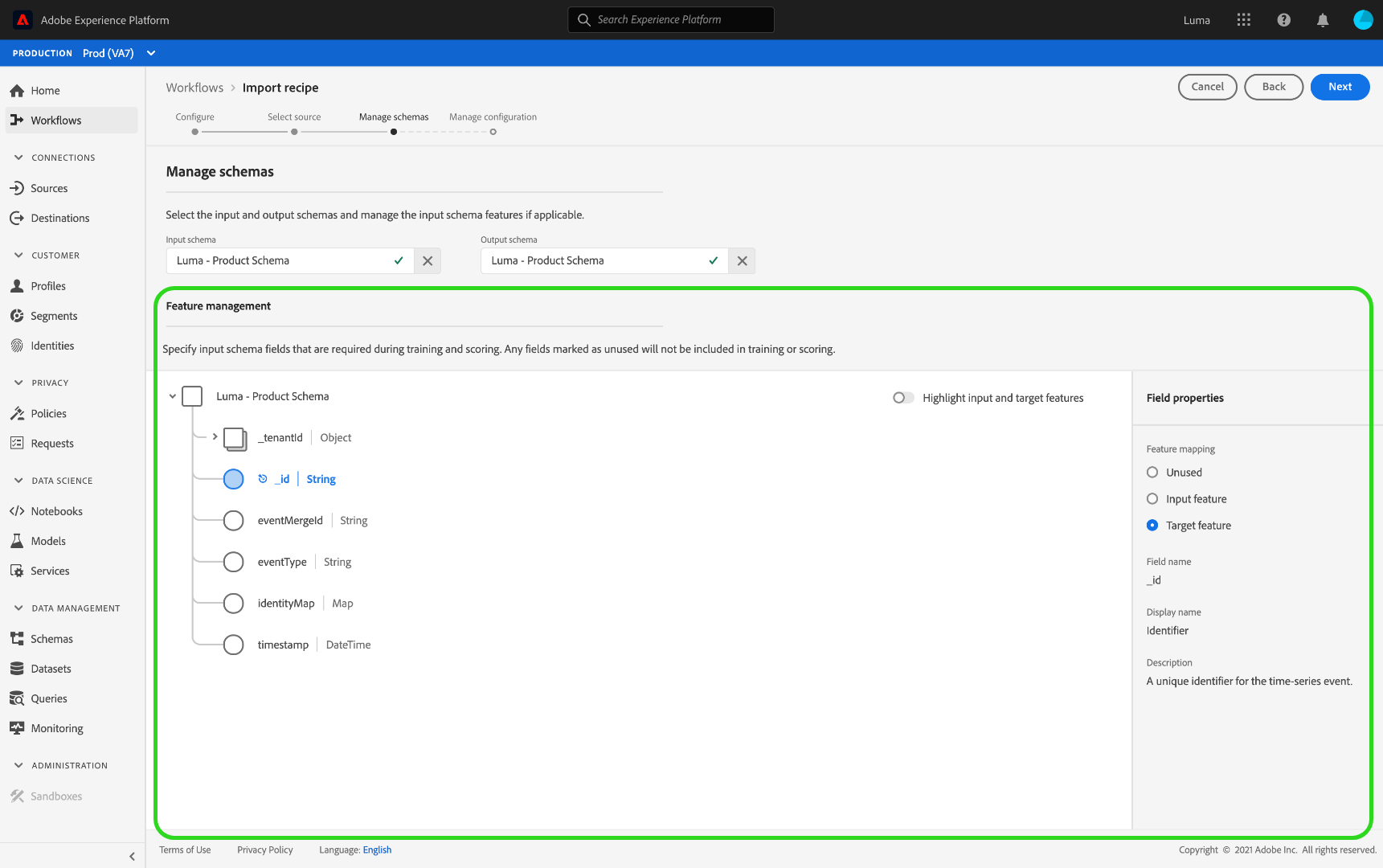Viewport: 1383px width, 868px height.
Task: Select the eventType field circle
Action: pos(234,562)
